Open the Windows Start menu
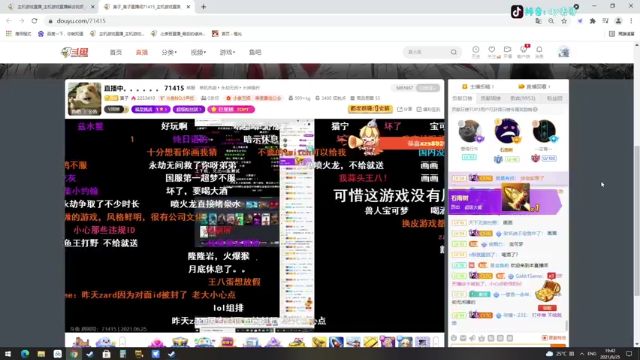Image resolution: width=640 pixels, height=360 pixels. point(8,354)
